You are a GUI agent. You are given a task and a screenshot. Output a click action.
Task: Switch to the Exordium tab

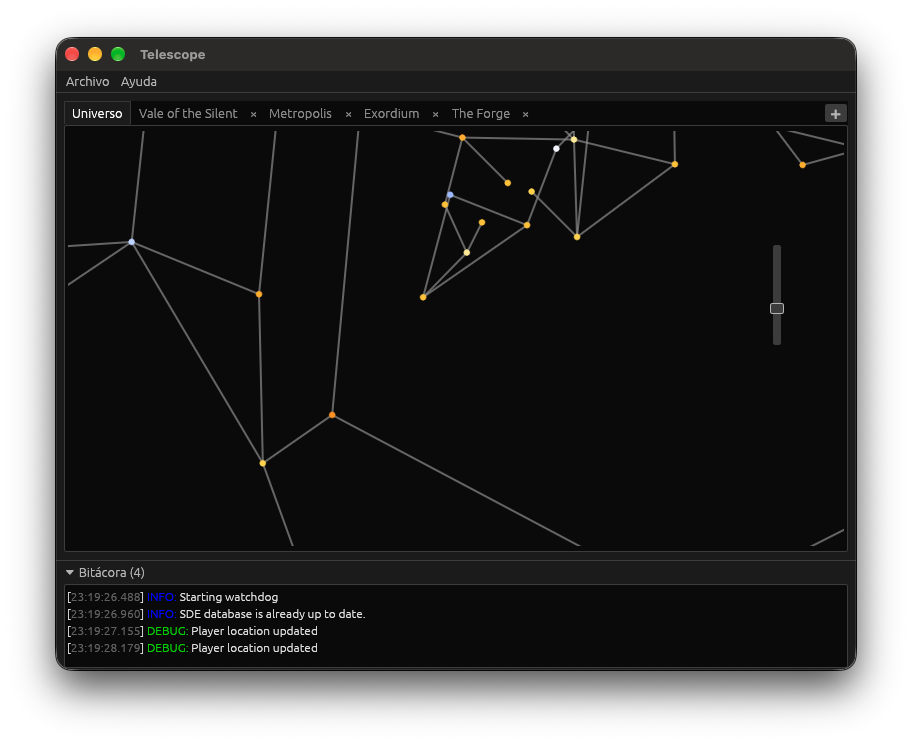coord(391,113)
